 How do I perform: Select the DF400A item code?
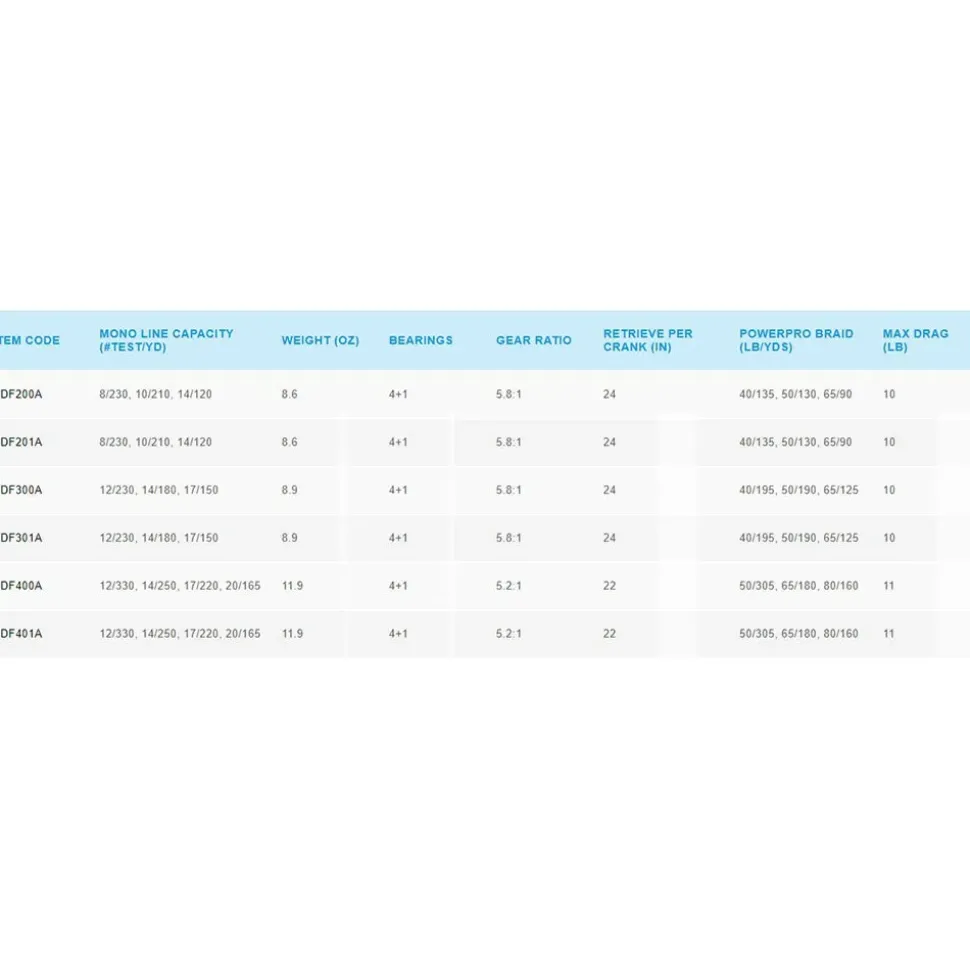coord(21,585)
